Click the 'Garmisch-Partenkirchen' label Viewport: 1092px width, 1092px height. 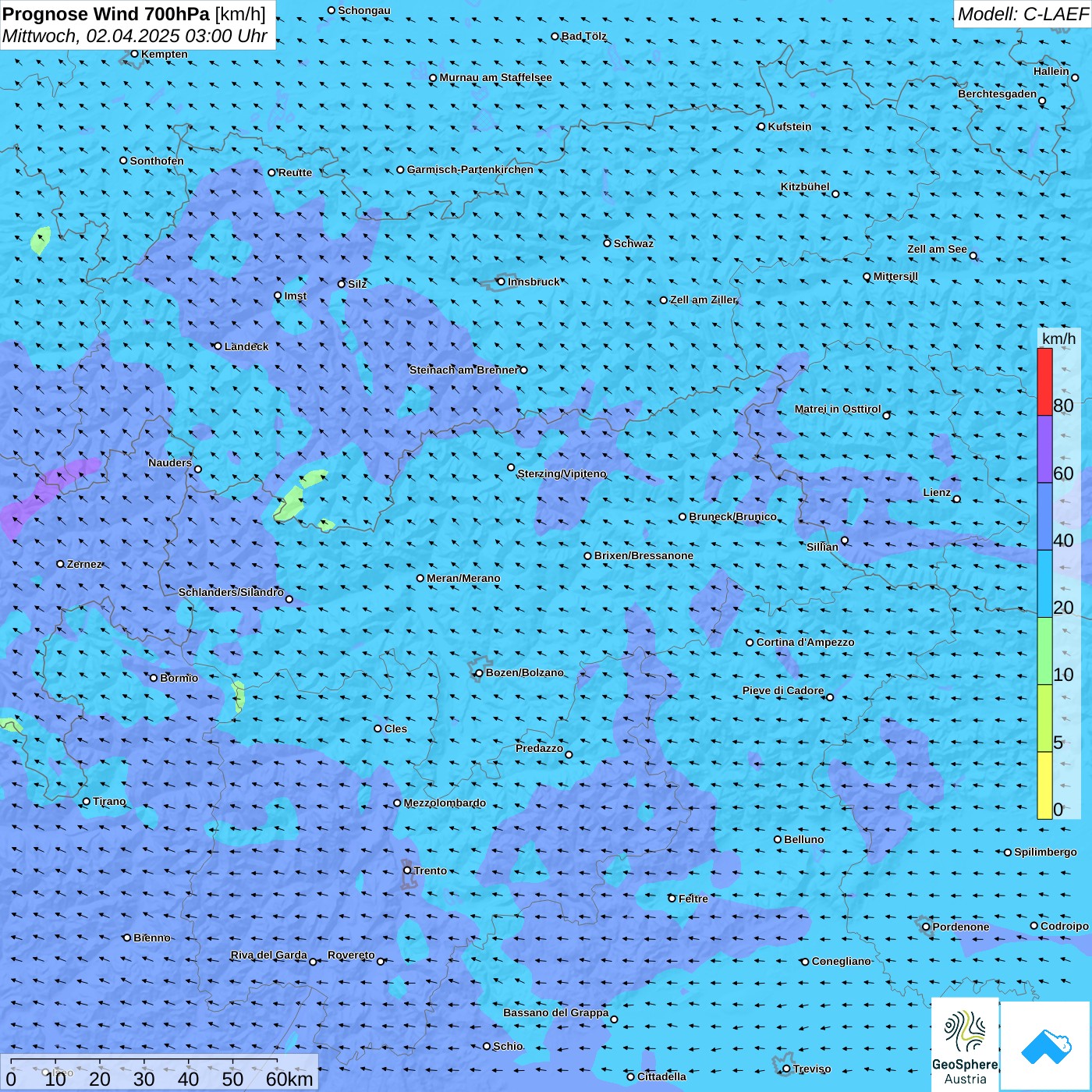[470, 169]
